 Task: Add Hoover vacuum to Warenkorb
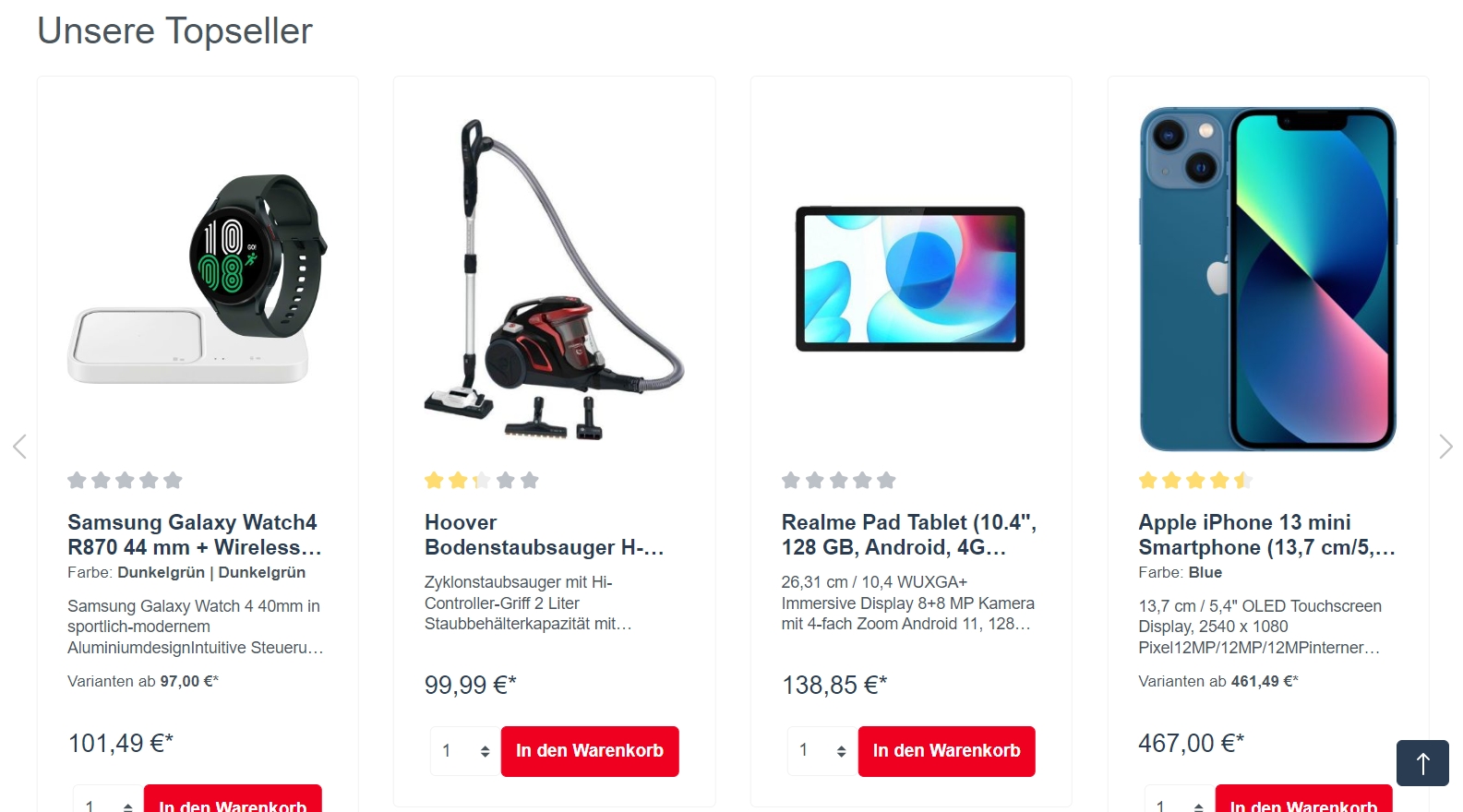590,751
